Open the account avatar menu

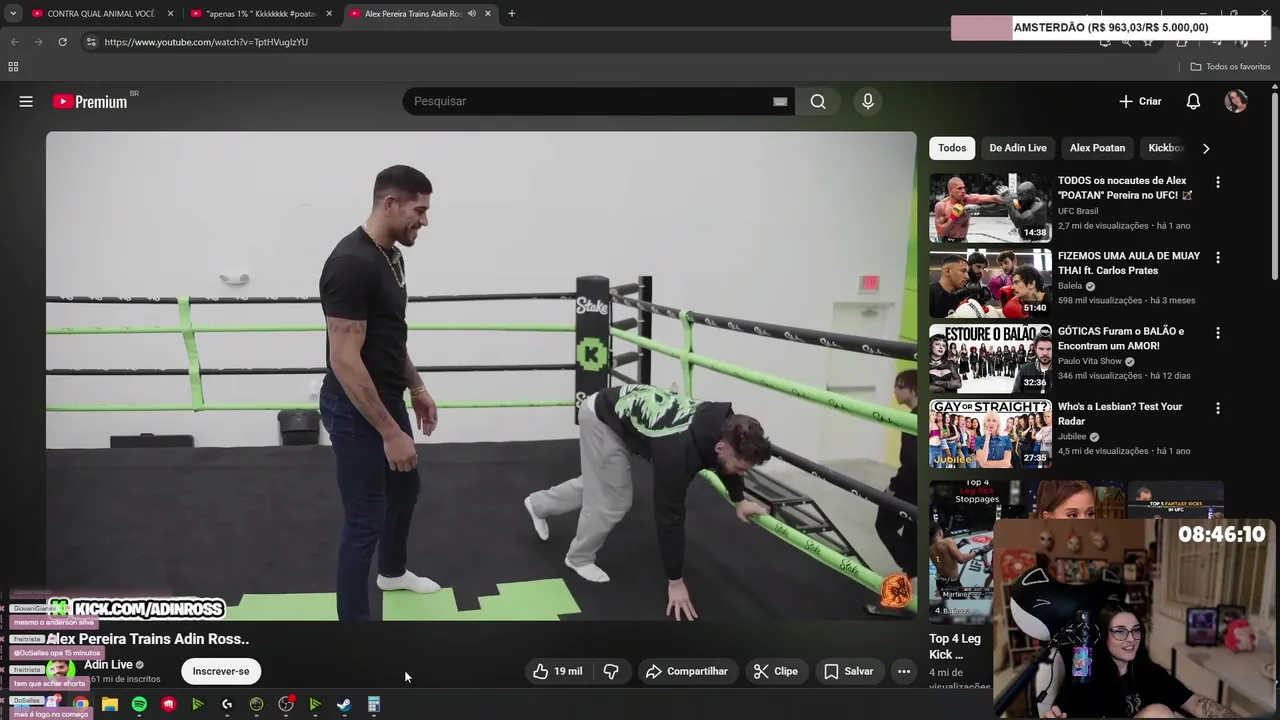1236,101
